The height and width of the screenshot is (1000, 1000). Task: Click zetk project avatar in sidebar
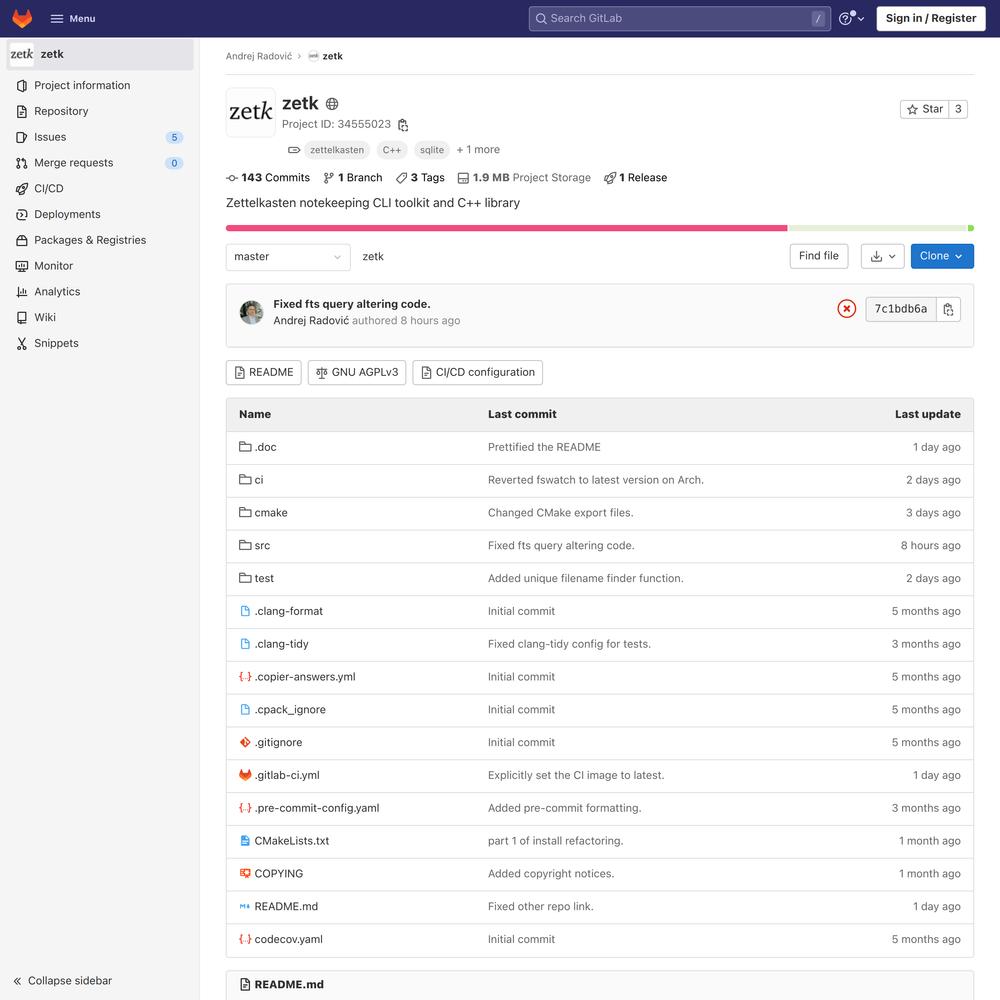click(22, 54)
